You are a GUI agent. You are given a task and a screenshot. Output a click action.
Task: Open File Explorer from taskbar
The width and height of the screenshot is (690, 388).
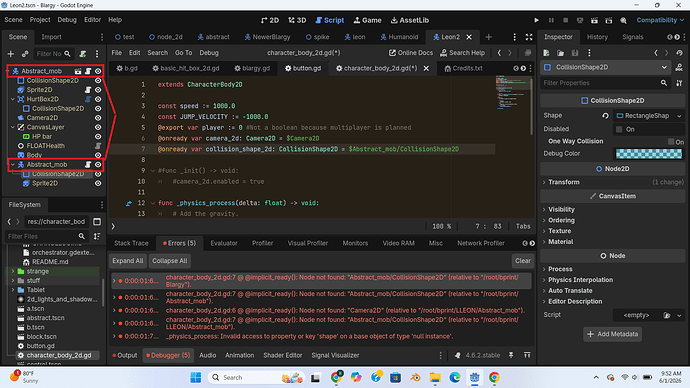[435, 377]
